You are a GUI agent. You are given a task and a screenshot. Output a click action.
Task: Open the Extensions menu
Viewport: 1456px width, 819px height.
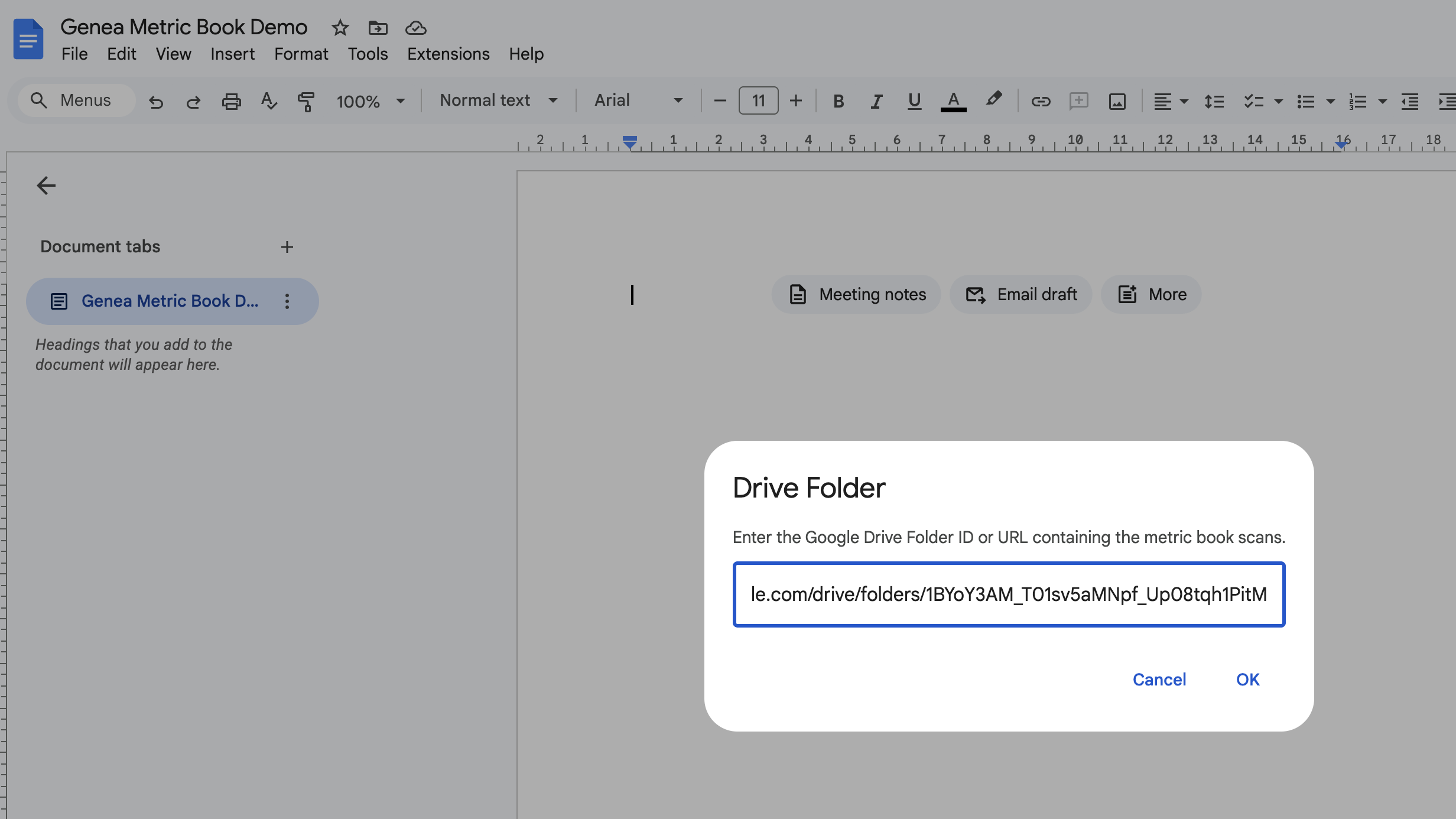tap(447, 54)
